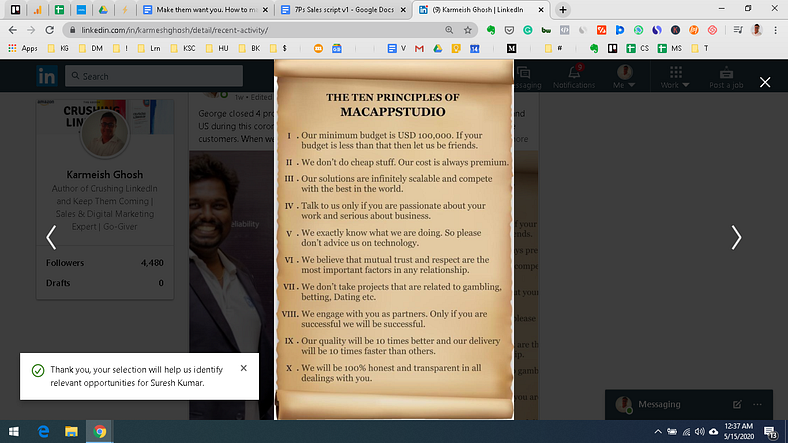
Task: Click the Chrome taskbar icon
Action: click(x=100, y=431)
